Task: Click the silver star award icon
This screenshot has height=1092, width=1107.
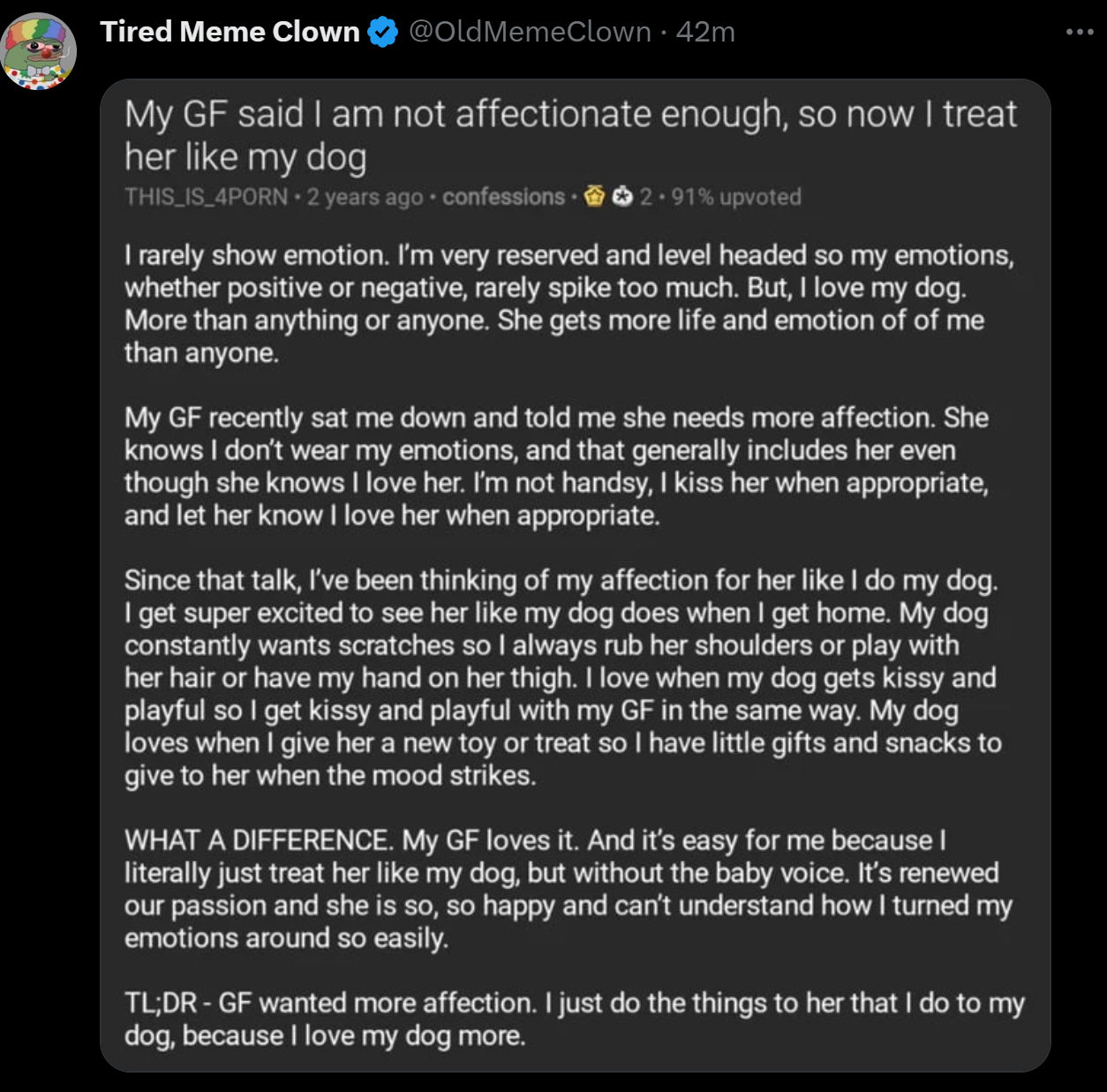Action: coord(622,196)
